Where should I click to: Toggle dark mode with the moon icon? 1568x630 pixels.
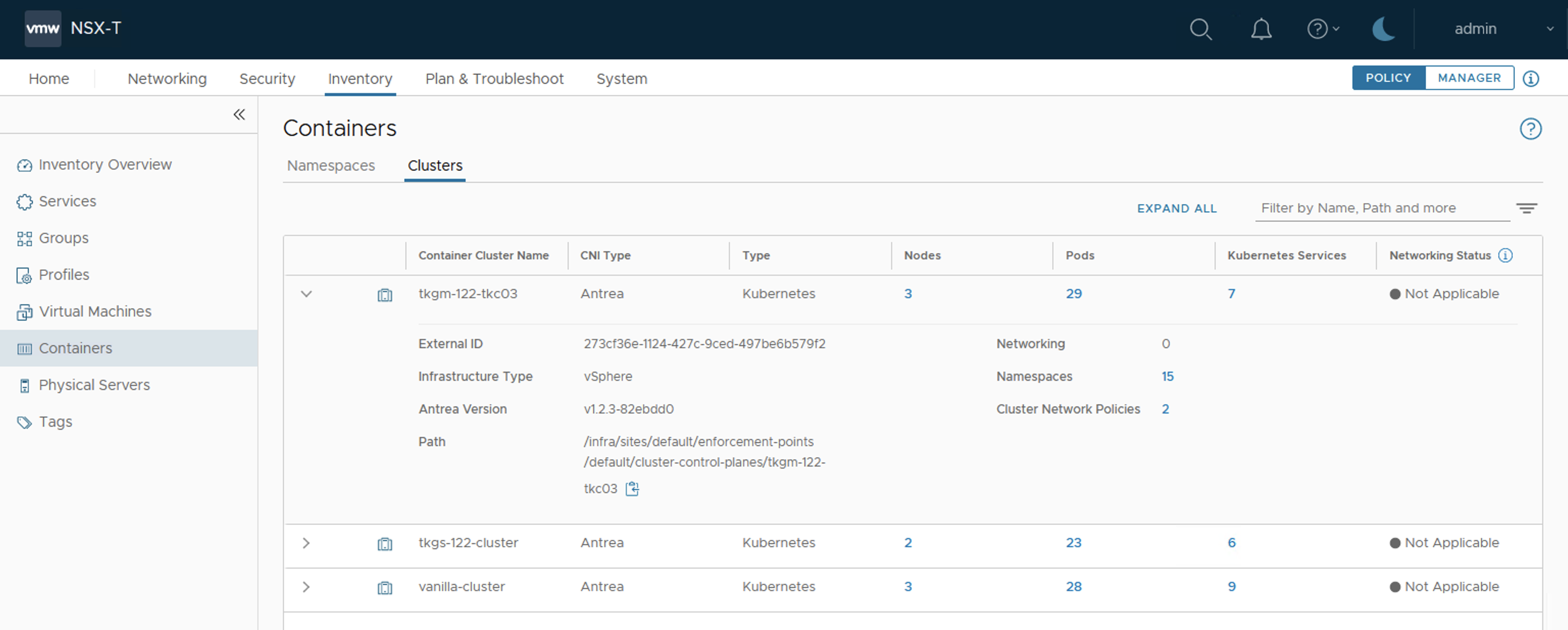(1383, 29)
